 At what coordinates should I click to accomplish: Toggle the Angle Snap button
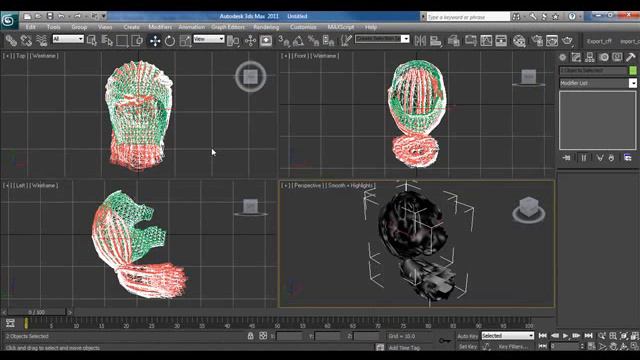coord(298,40)
